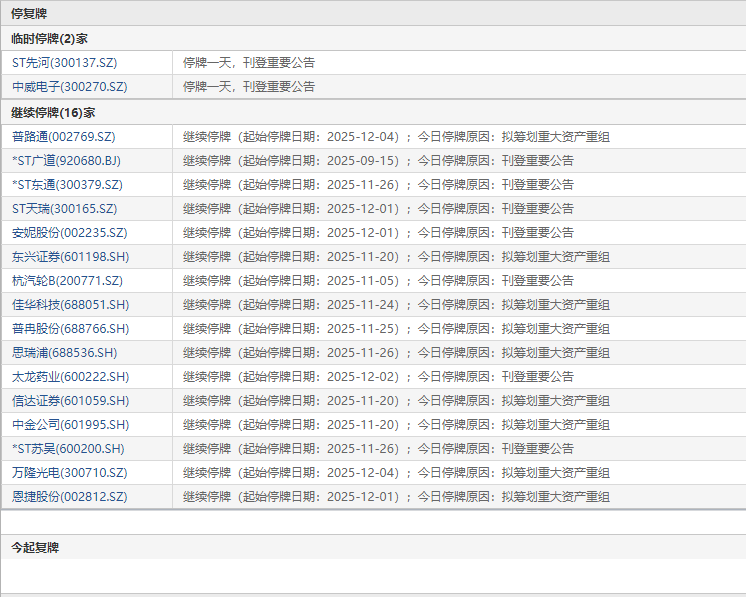Select the suspension details for *ST广道
This screenshot has width=746, height=597.
[x=378, y=161]
